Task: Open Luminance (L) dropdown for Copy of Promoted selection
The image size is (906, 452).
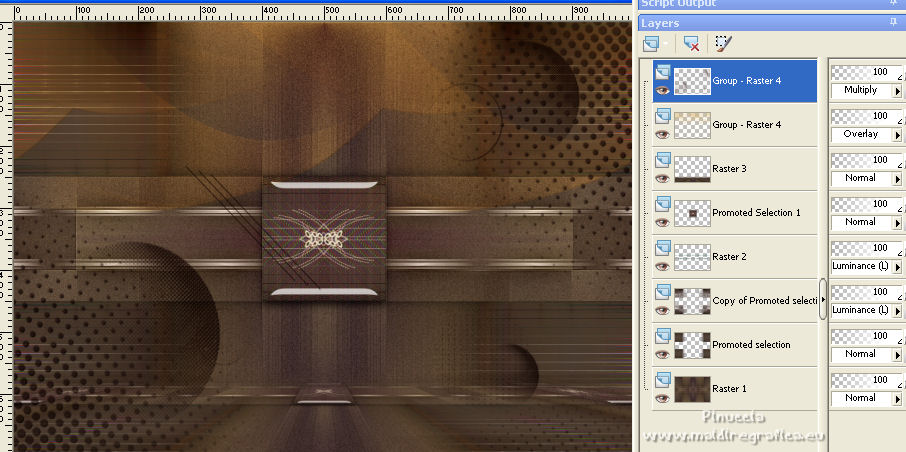Action: pyautogui.click(x=898, y=310)
